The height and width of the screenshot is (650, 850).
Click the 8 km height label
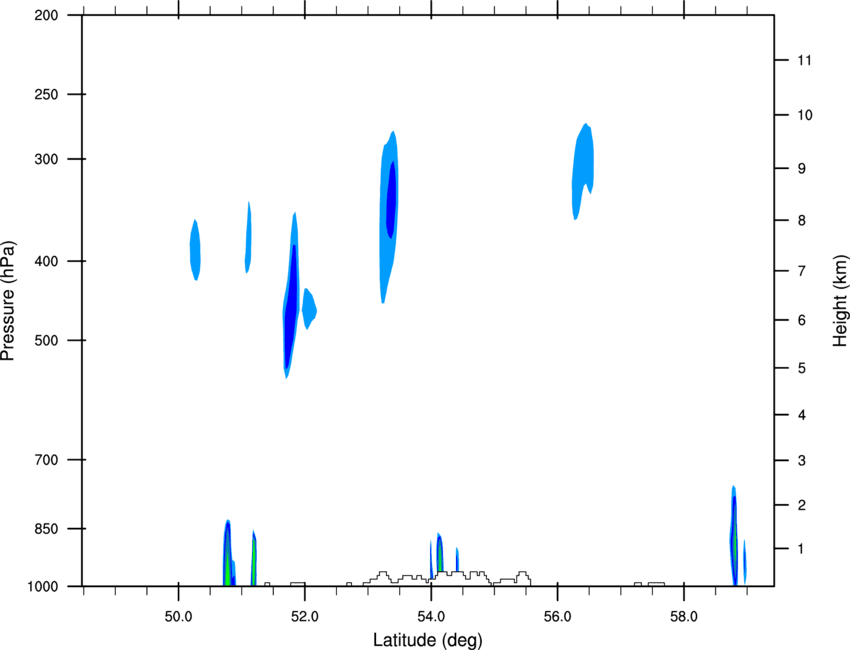tap(802, 221)
